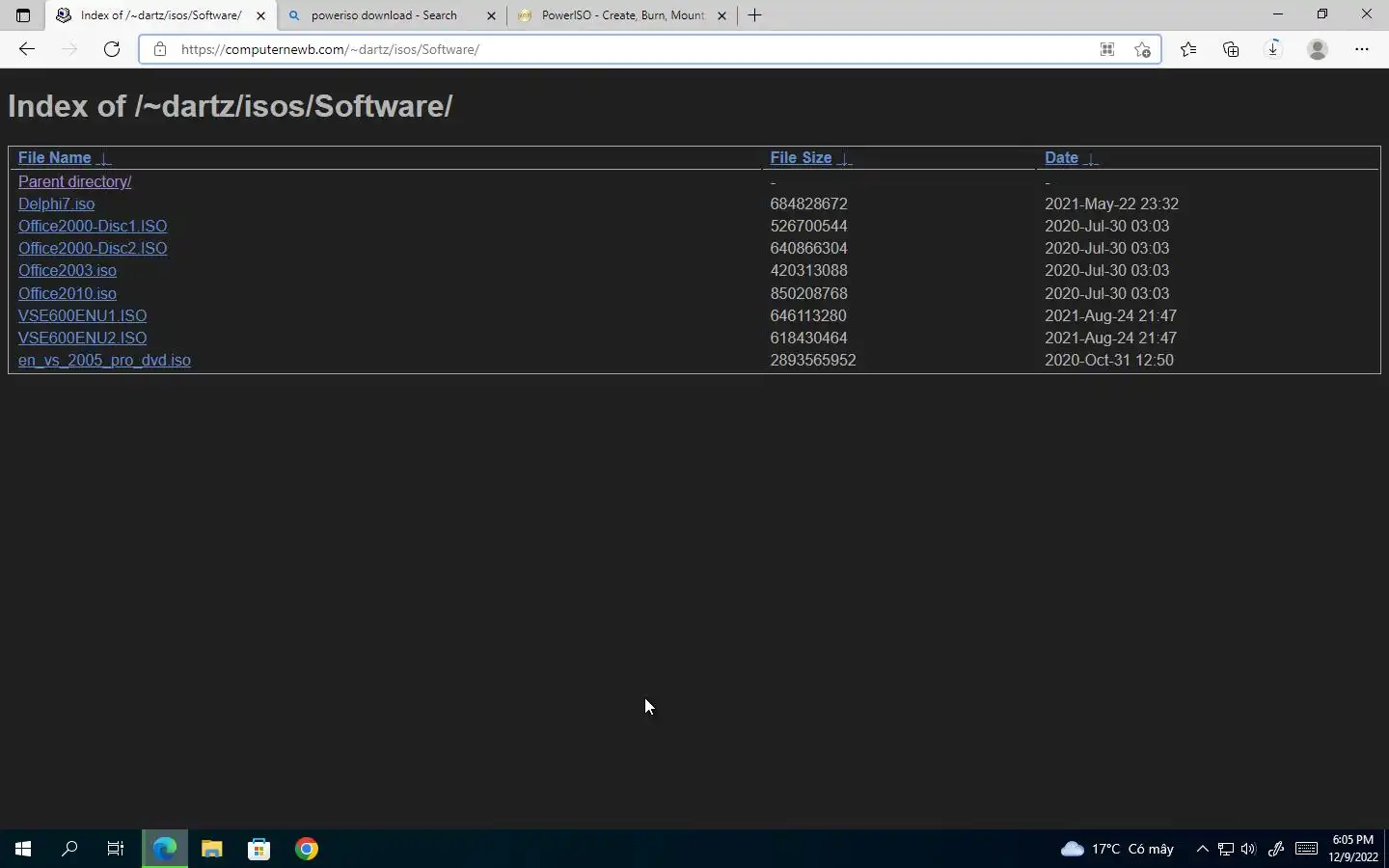Screen dimensions: 1389x868
Task: Download Office2000-Disc1.ISO
Action: click(x=93, y=226)
